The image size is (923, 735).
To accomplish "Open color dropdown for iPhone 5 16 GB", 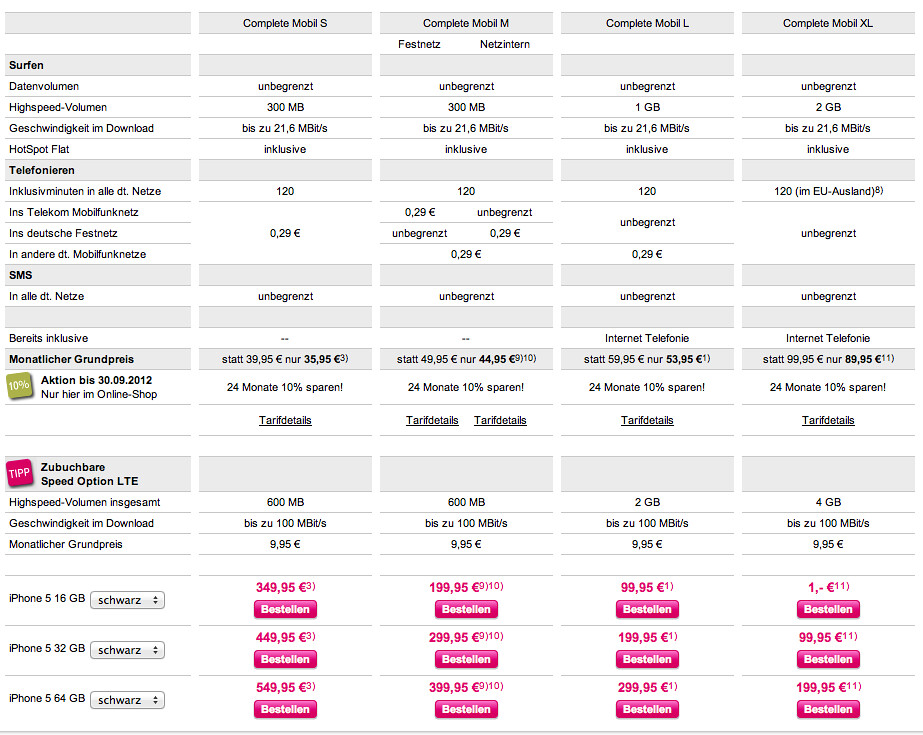I will (x=127, y=600).
